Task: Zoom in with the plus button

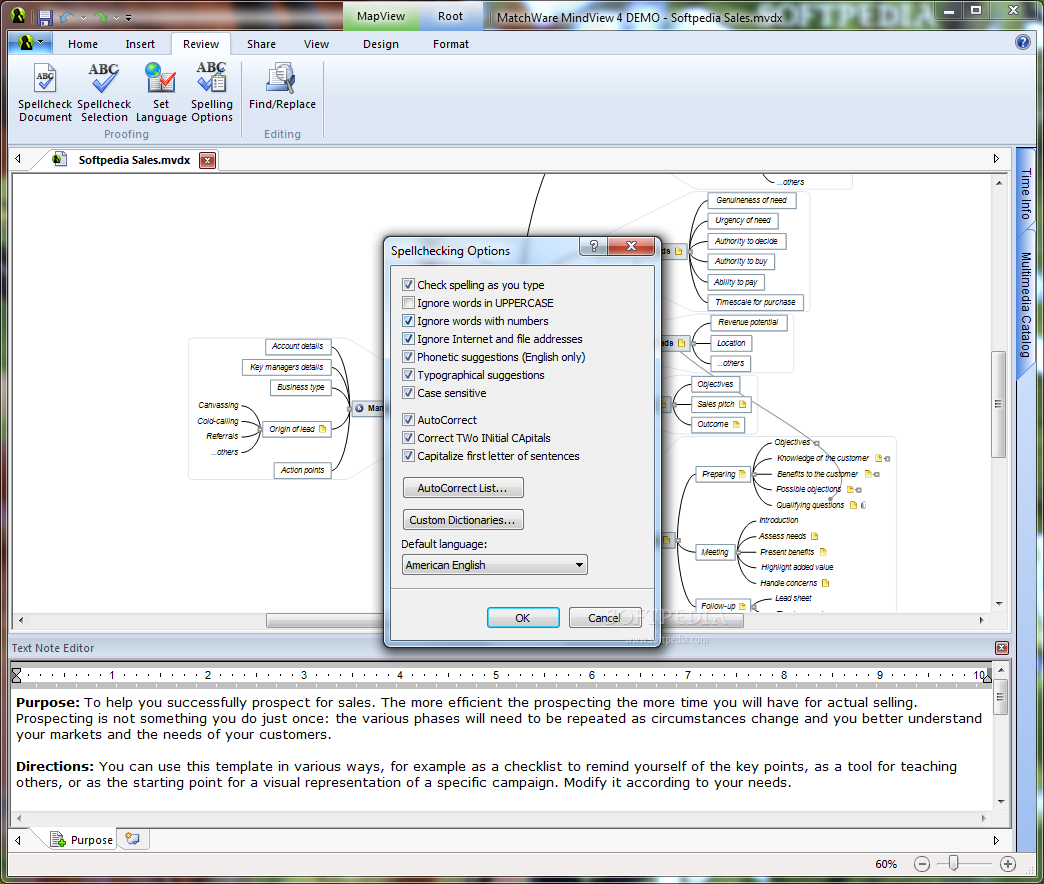Action: tap(1008, 864)
